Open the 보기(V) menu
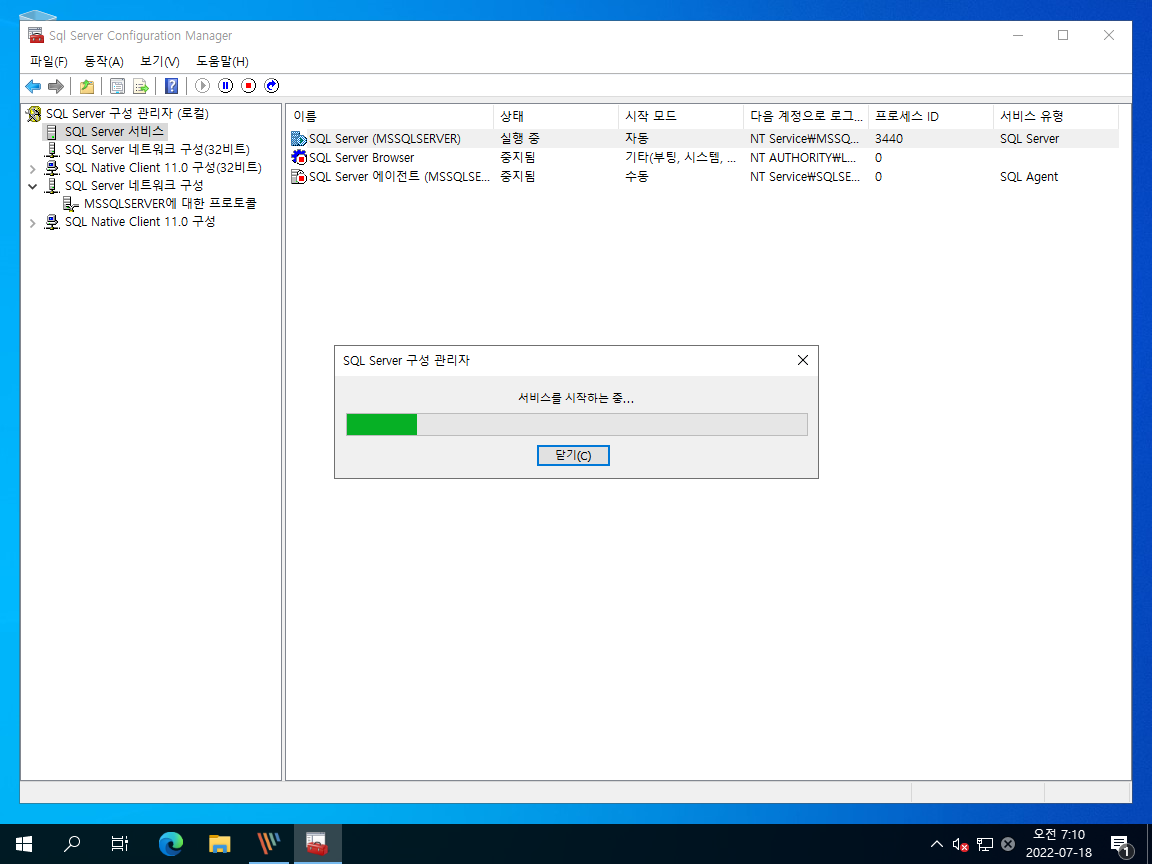 159,62
